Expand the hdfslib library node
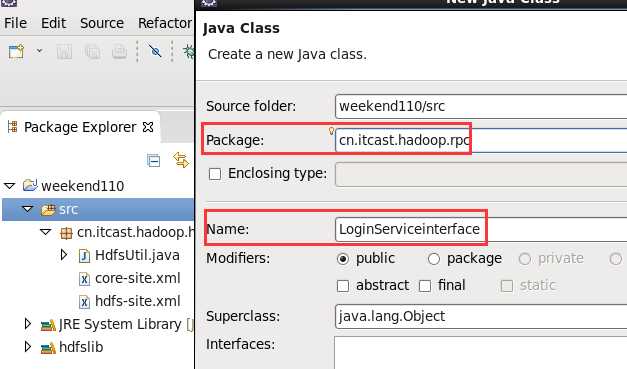The image size is (627, 369). pyautogui.click(x=28, y=347)
